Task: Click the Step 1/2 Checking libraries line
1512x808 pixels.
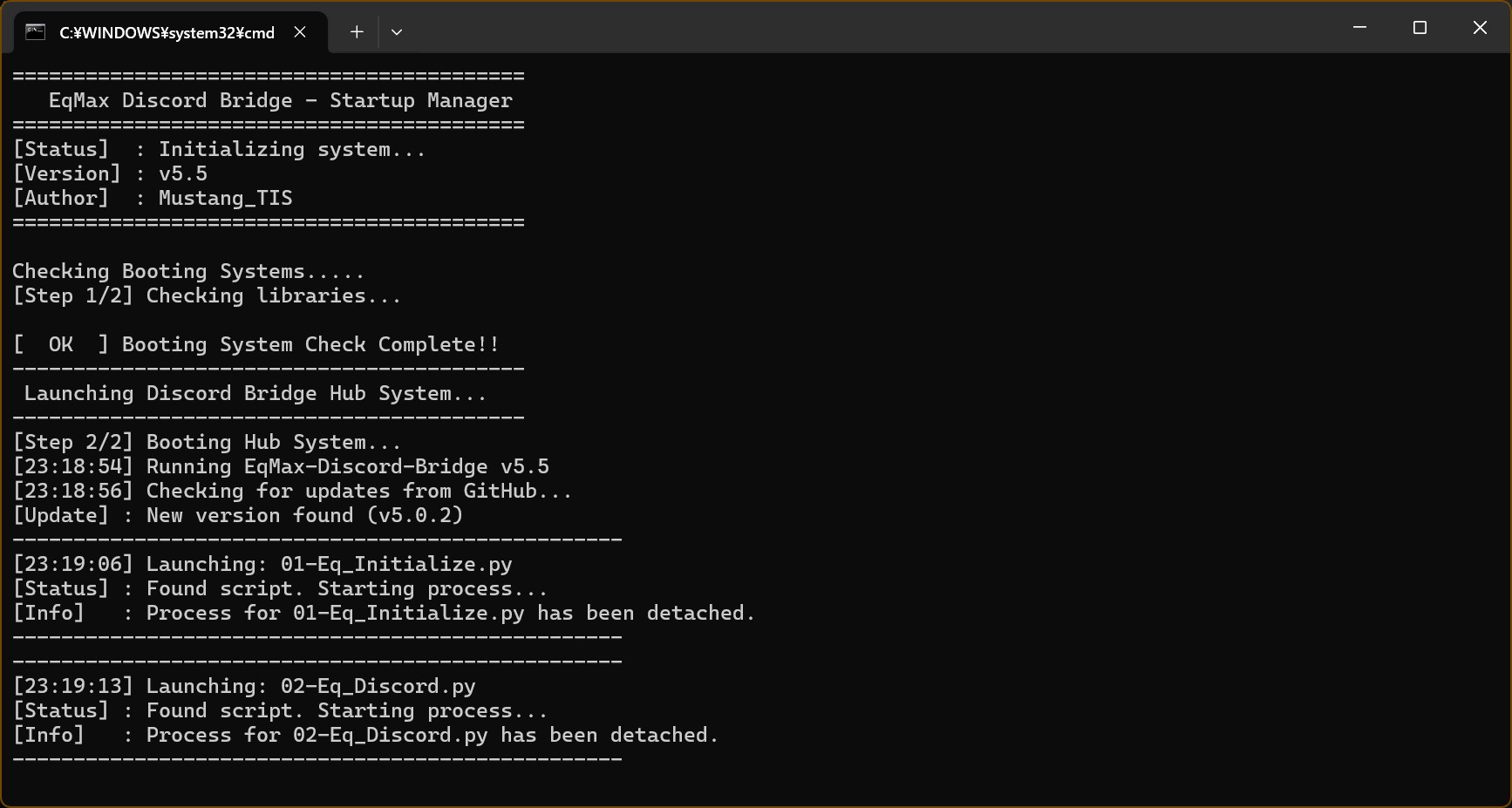Action: pyautogui.click(x=207, y=296)
